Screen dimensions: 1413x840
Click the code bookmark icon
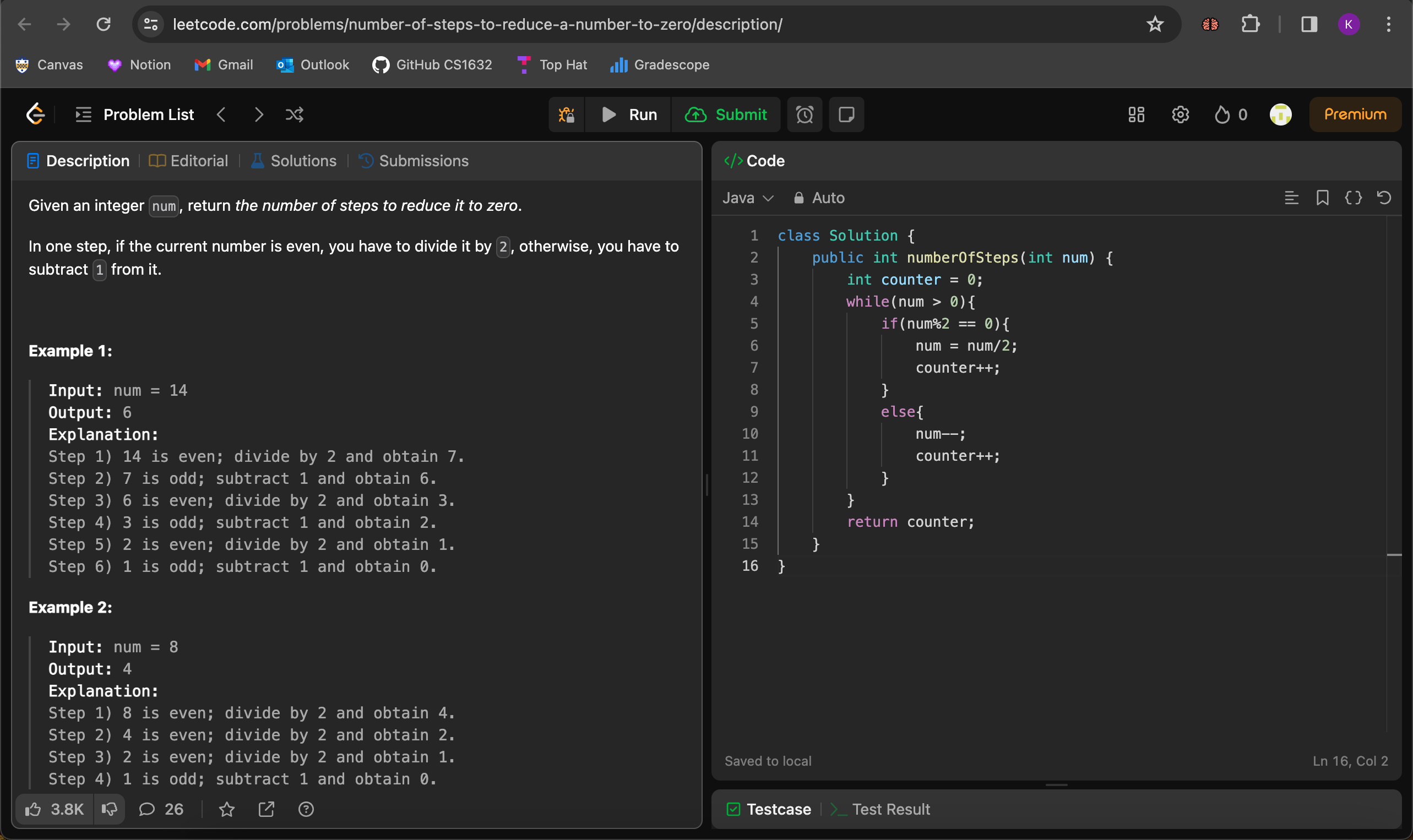pos(1323,198)
